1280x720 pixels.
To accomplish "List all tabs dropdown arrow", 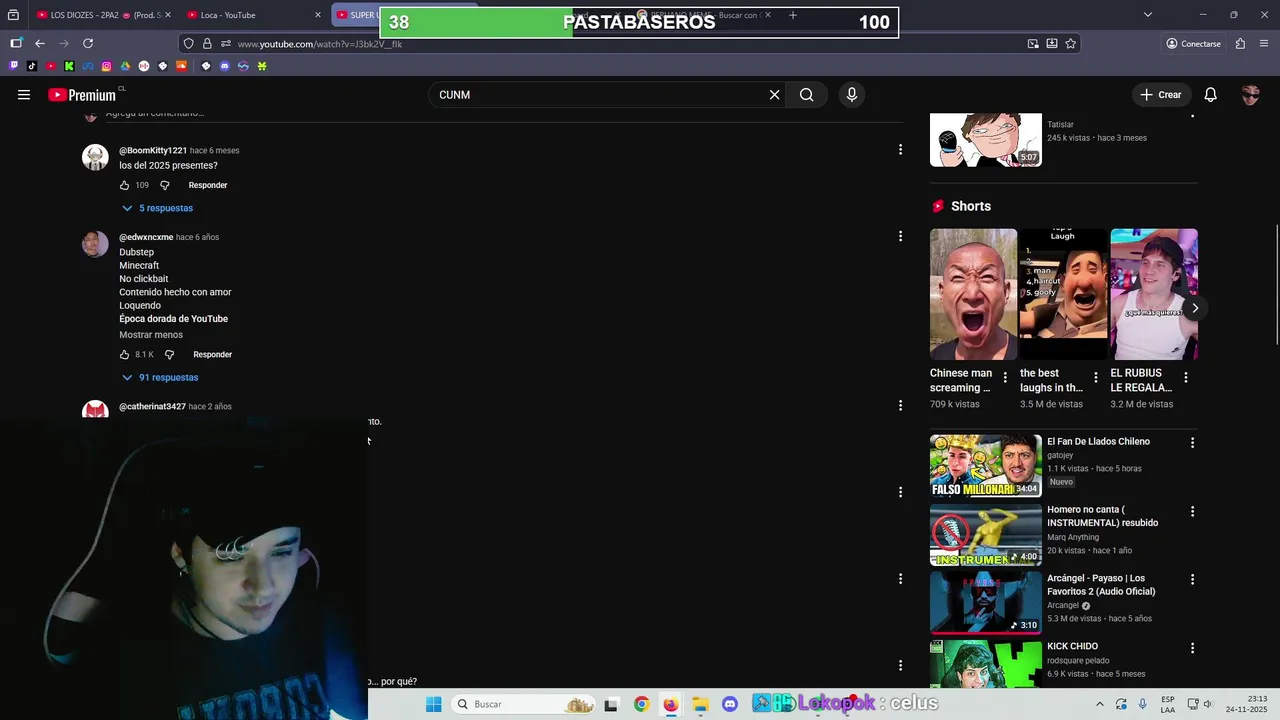I will coord(1148,15).
